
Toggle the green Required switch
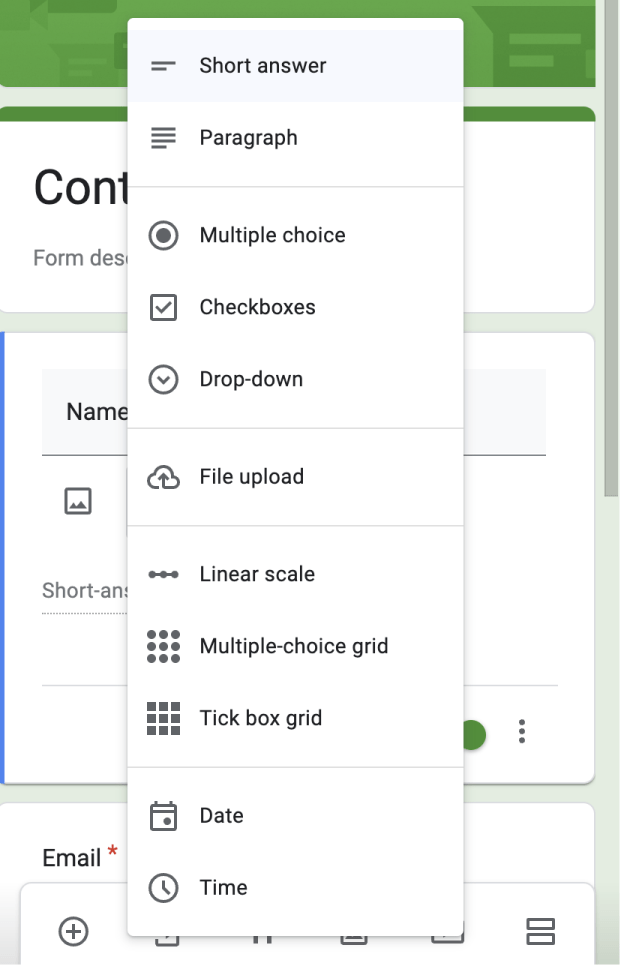[474, 735]
